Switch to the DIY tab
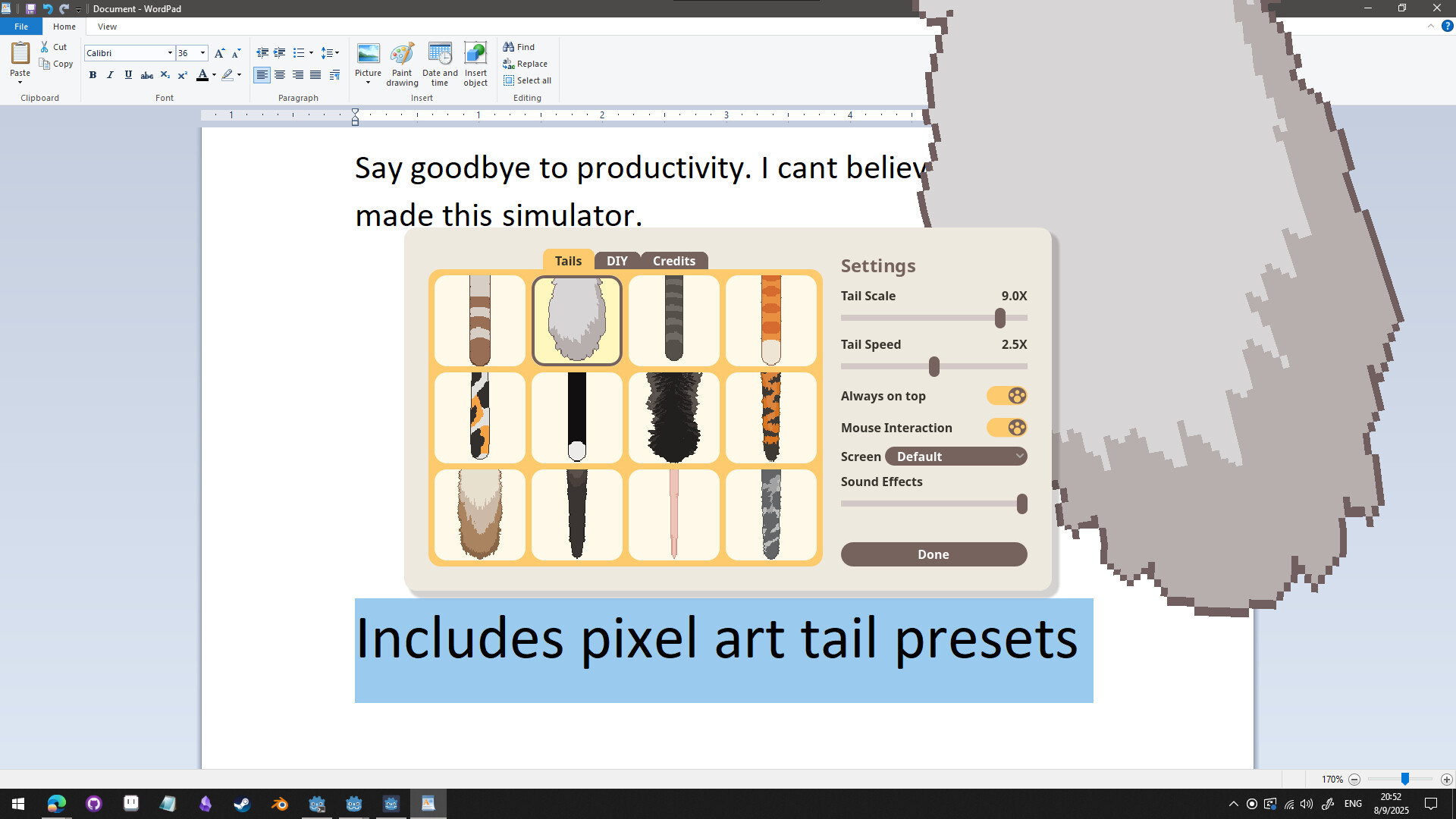 (617, 260)
